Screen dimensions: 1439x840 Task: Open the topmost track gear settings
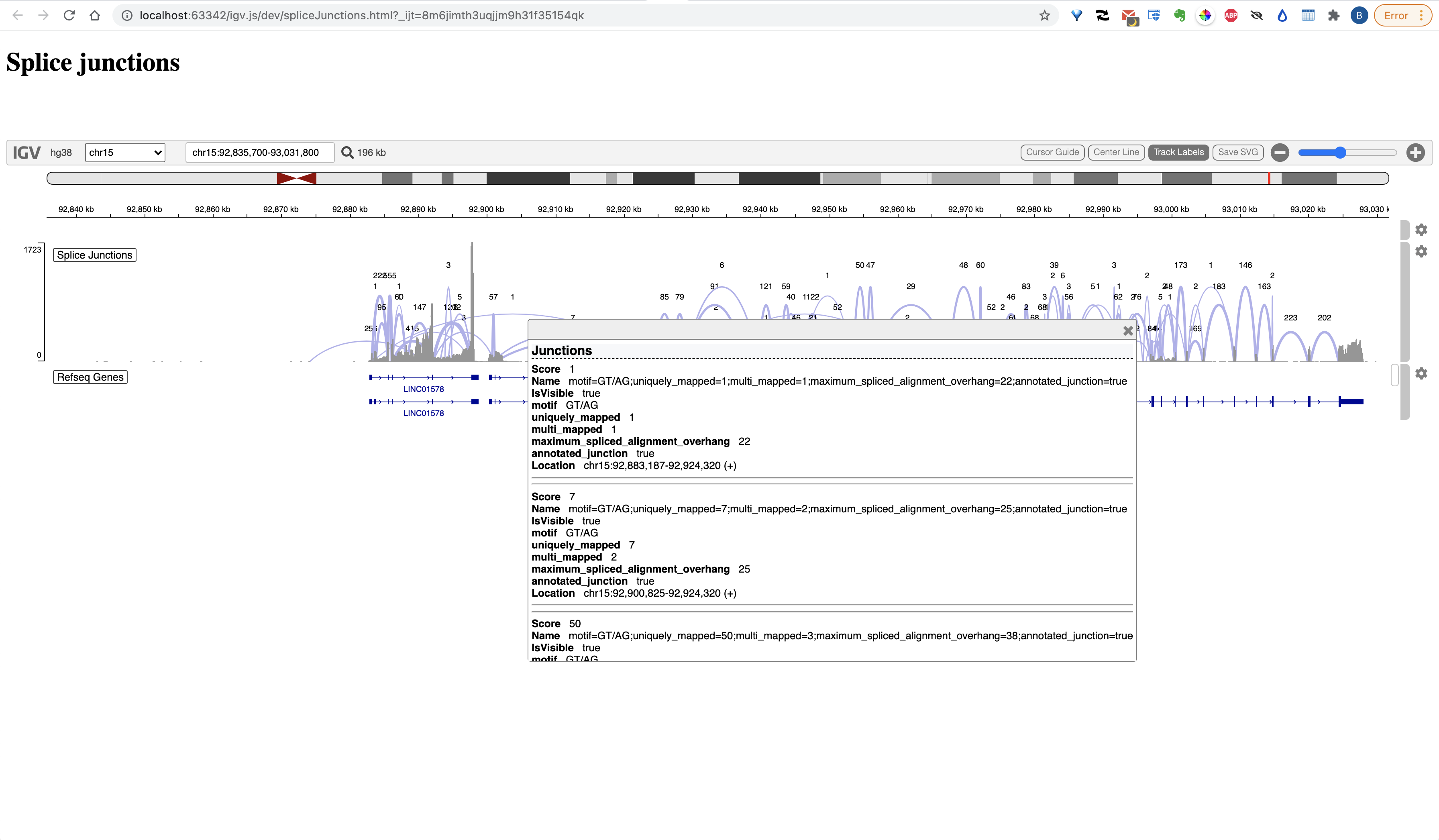coord(1421,230)
